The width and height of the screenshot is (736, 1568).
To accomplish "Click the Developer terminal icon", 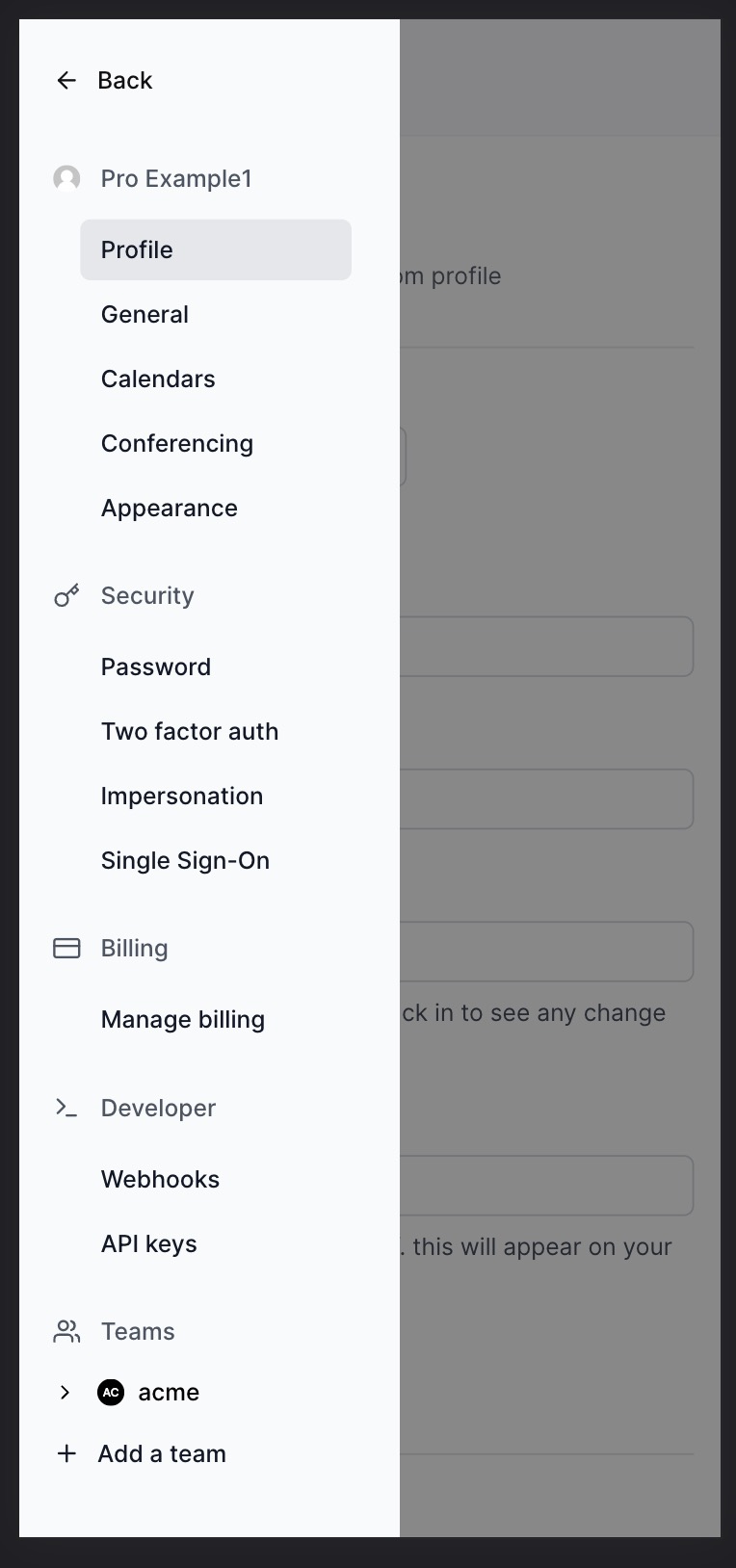I will 66,1108.
